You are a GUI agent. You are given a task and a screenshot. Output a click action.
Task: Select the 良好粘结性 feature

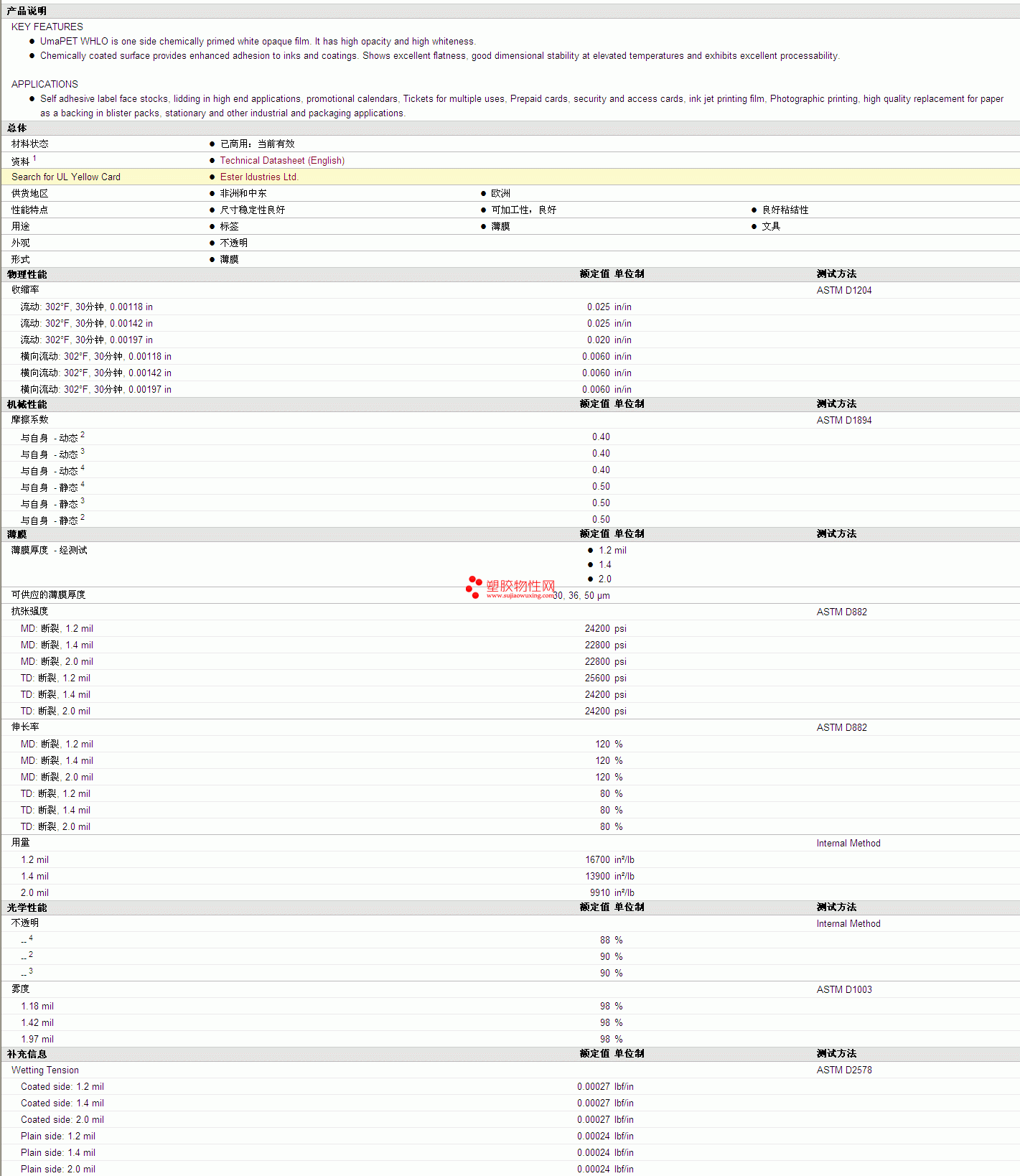[x=785, y=210]
